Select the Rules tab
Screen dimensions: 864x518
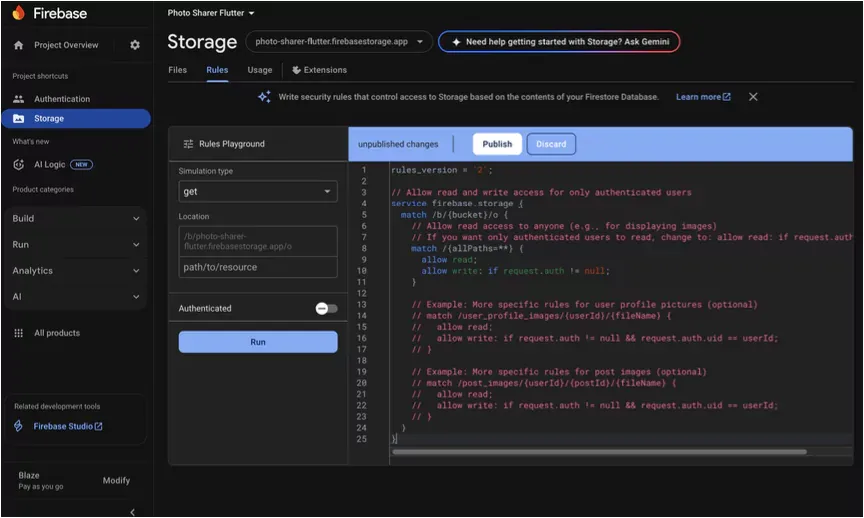coord(217,70)
